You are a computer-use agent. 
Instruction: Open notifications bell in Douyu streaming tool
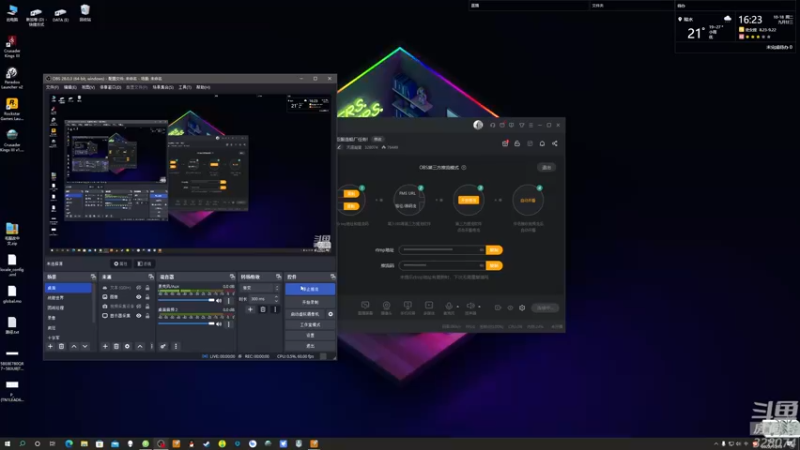point(542,143)
